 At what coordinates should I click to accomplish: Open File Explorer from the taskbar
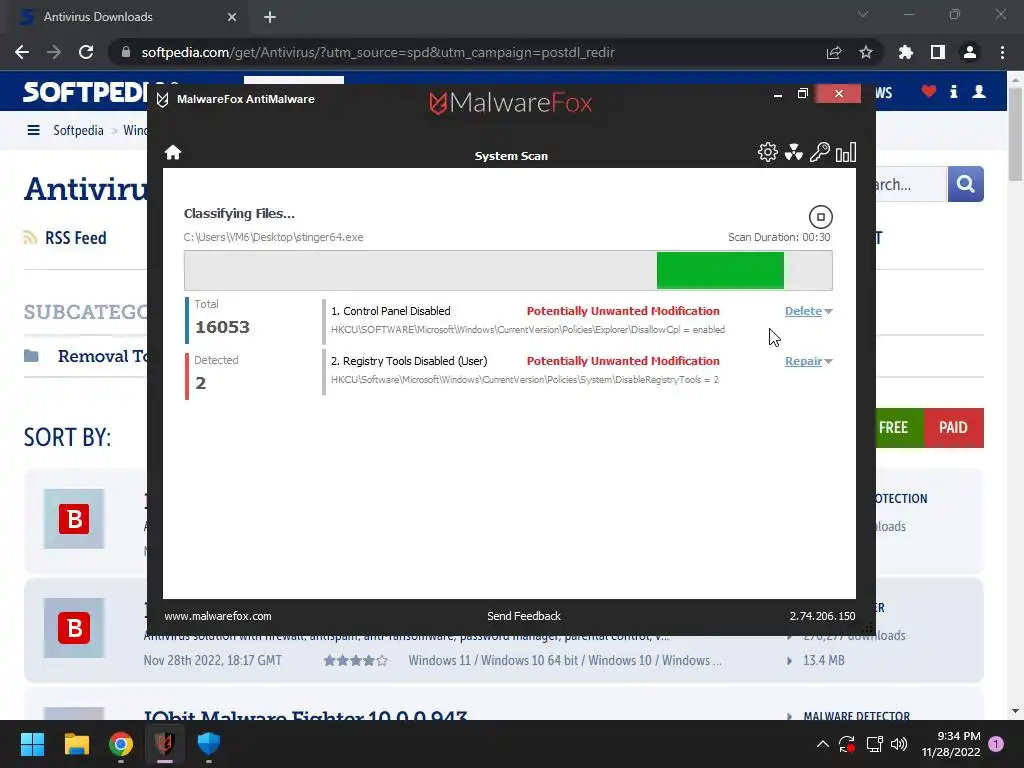coord(76,744)
